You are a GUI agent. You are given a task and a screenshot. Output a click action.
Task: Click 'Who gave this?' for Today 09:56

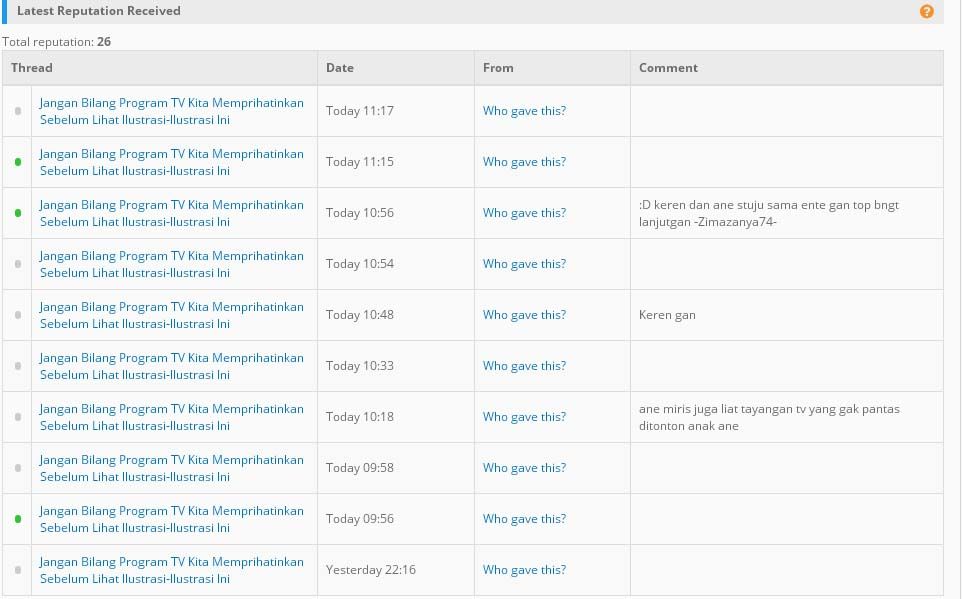pyautogui.click(x=524, y=519)
